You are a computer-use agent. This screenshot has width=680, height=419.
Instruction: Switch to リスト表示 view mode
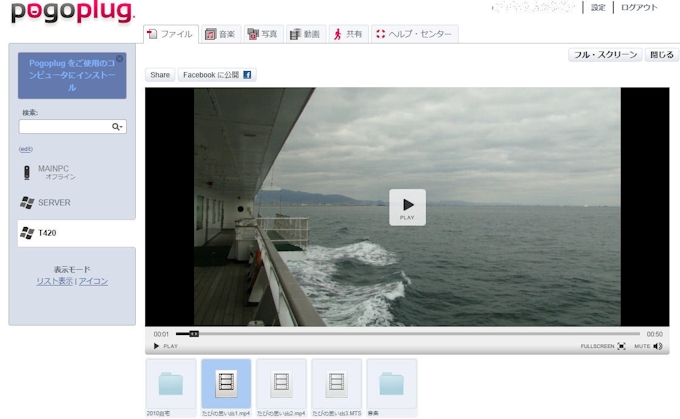[54, 281]
